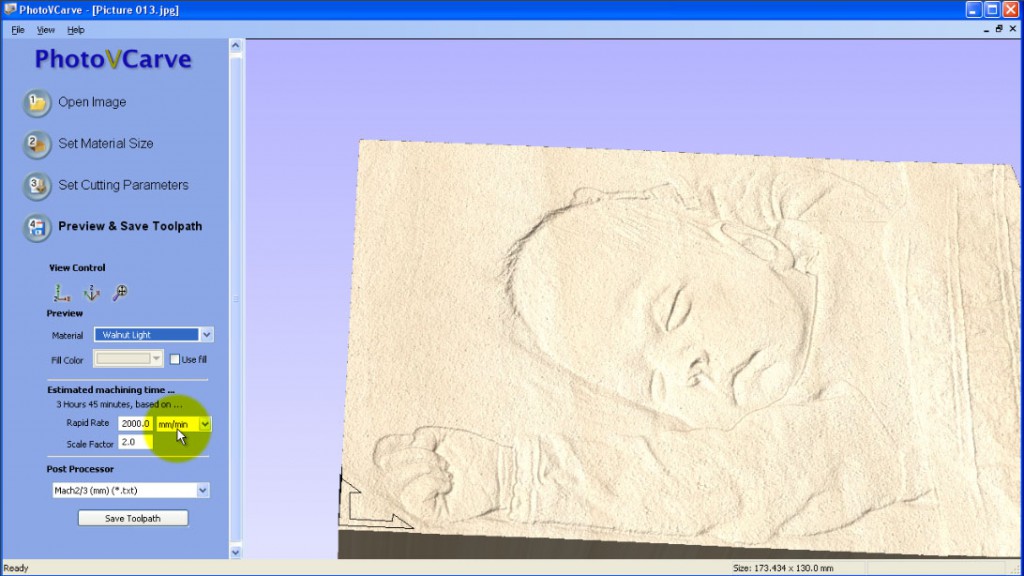Image resolution: width=1024 pixels, height=576 pixels.
Task: Open the Set Cutting Parameters step icon
Action: [36, 186]
